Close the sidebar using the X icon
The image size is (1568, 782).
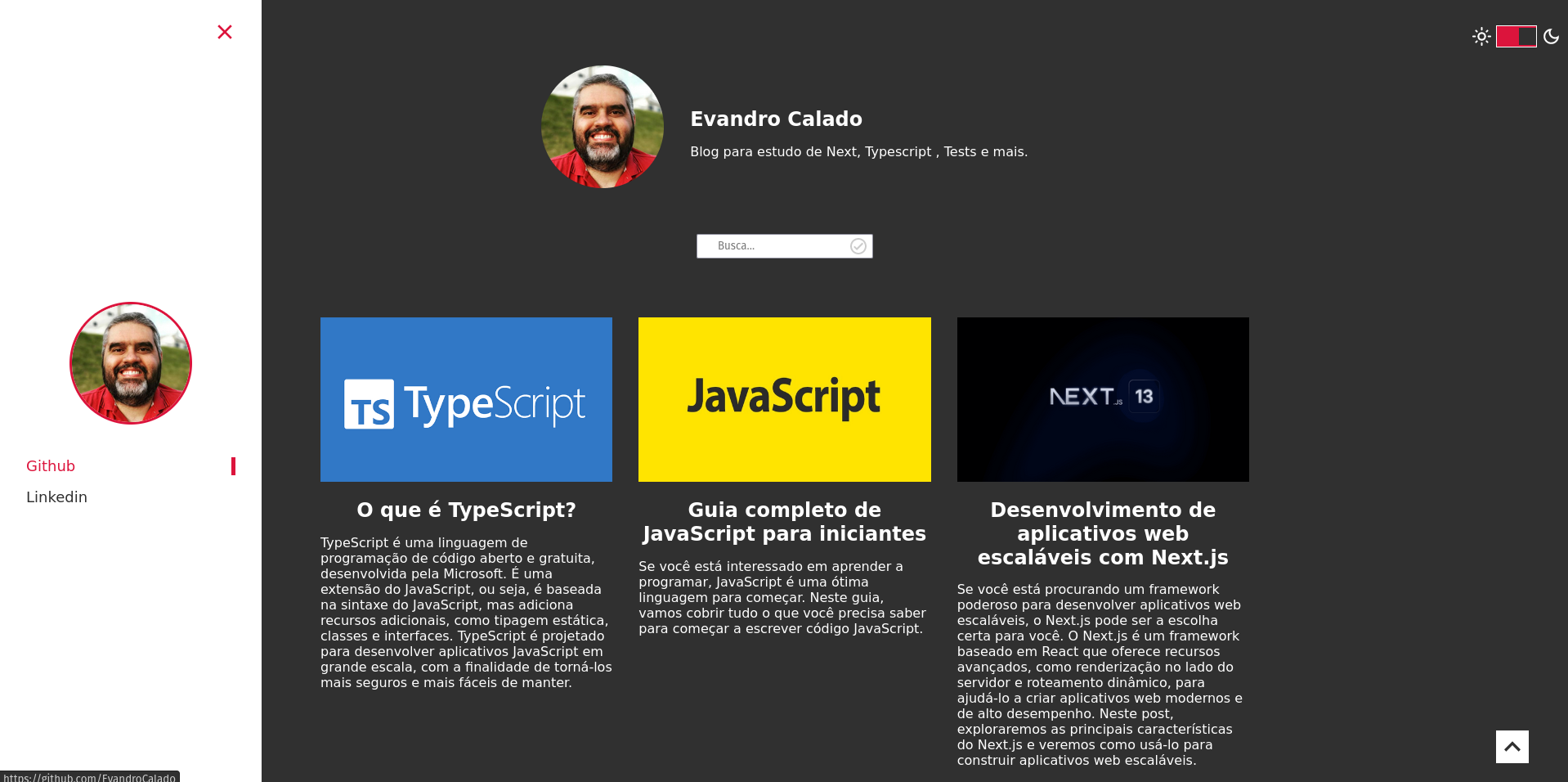click(x=225, y=32)
